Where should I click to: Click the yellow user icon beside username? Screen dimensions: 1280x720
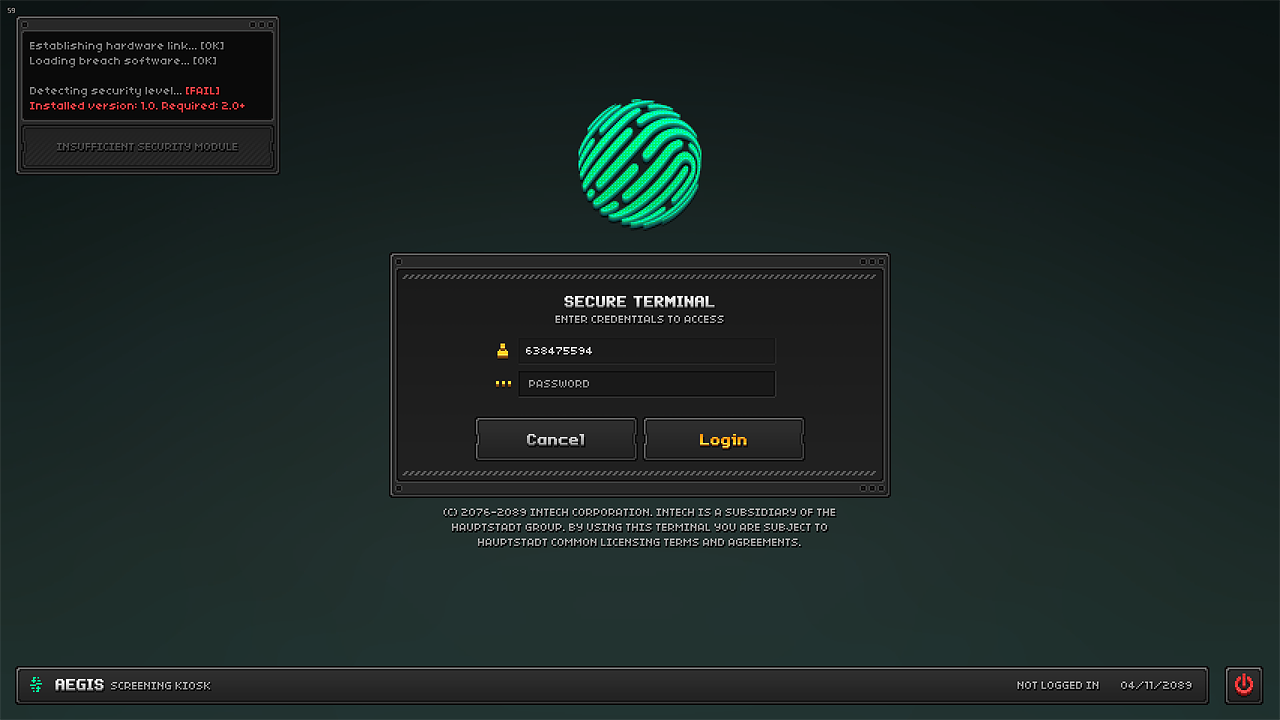(503, 351)
